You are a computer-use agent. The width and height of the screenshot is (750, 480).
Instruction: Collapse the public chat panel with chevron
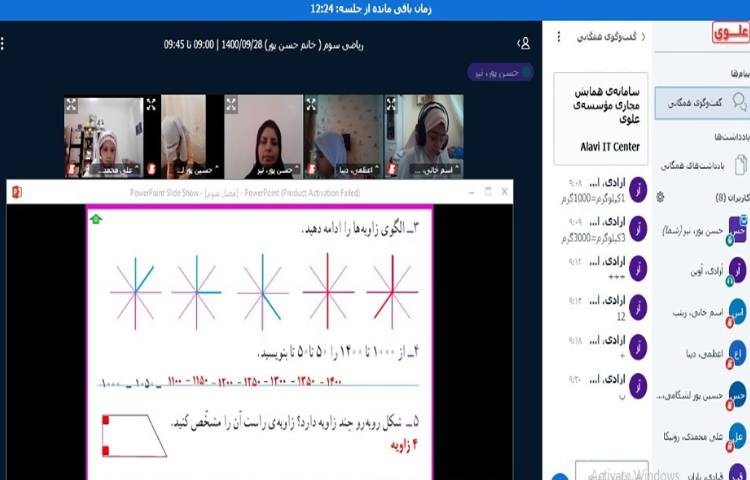click(x=642, y=37)
